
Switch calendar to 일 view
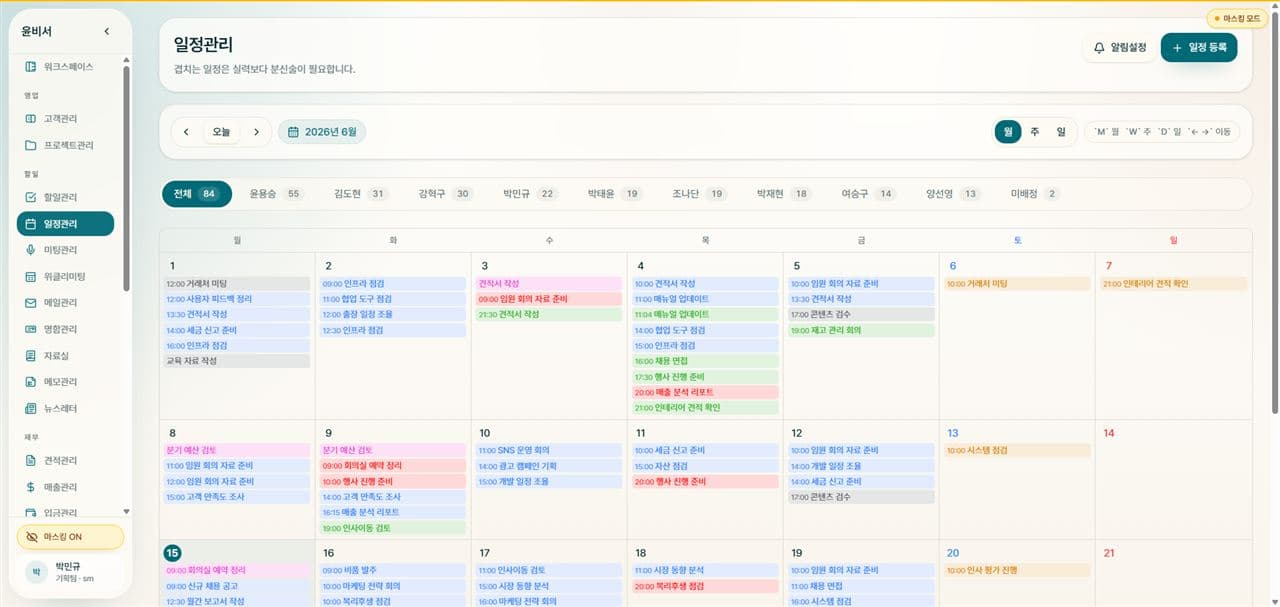(1061, 131)
